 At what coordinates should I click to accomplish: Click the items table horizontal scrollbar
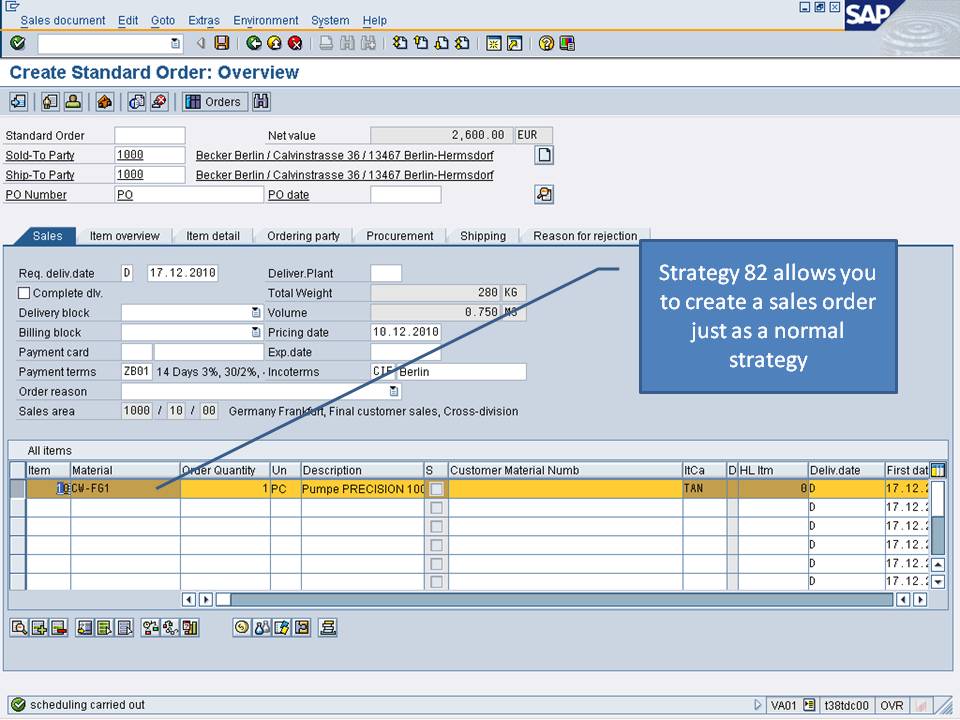[x=554, y=599]
